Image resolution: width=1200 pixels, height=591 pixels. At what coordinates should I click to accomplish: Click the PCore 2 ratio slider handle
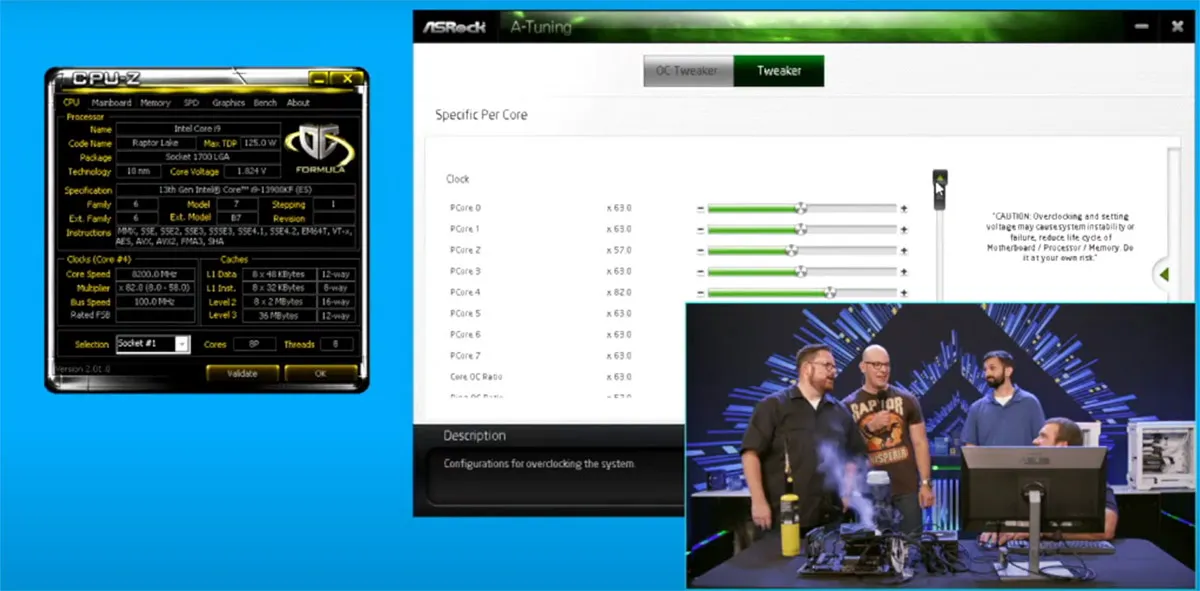click(x=791, y=251)
